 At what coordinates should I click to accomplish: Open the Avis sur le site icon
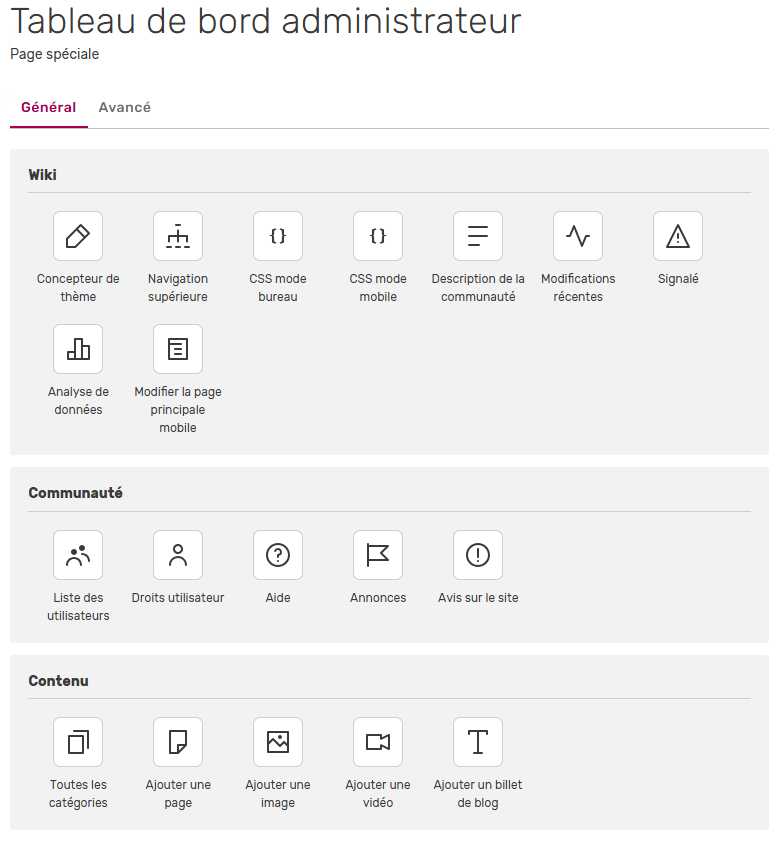point(478,555)
